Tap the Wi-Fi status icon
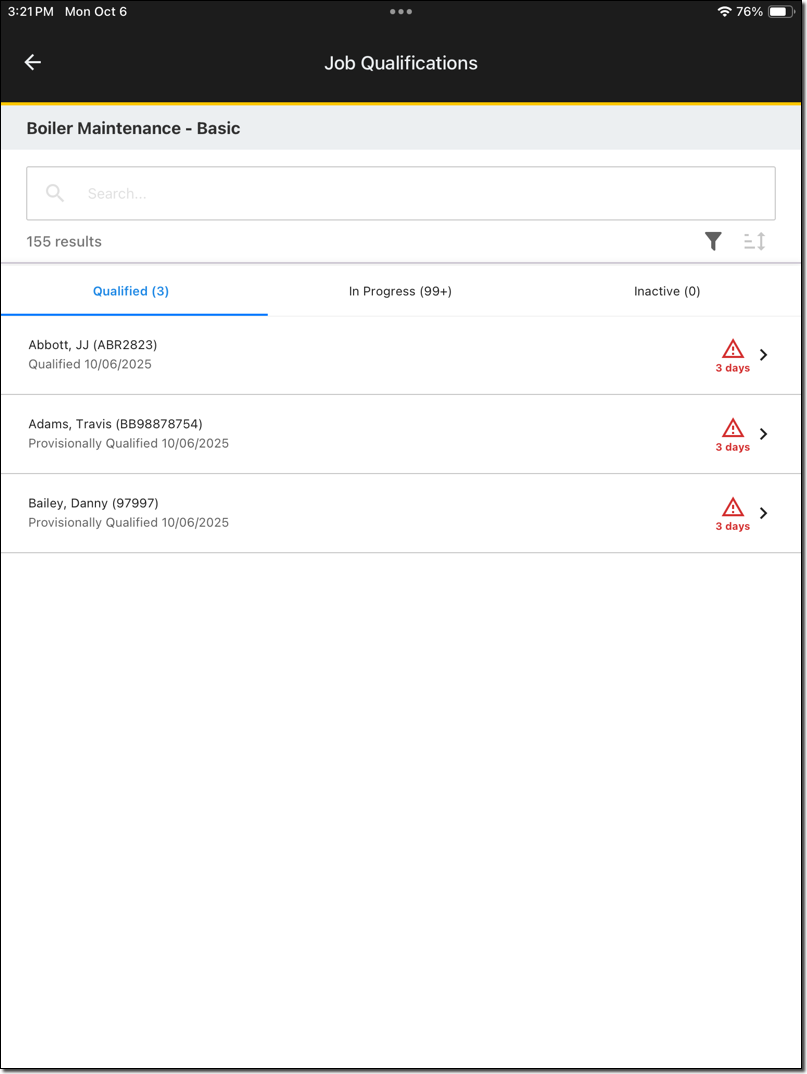807x1074 pixels. click(x=724, y=12)
